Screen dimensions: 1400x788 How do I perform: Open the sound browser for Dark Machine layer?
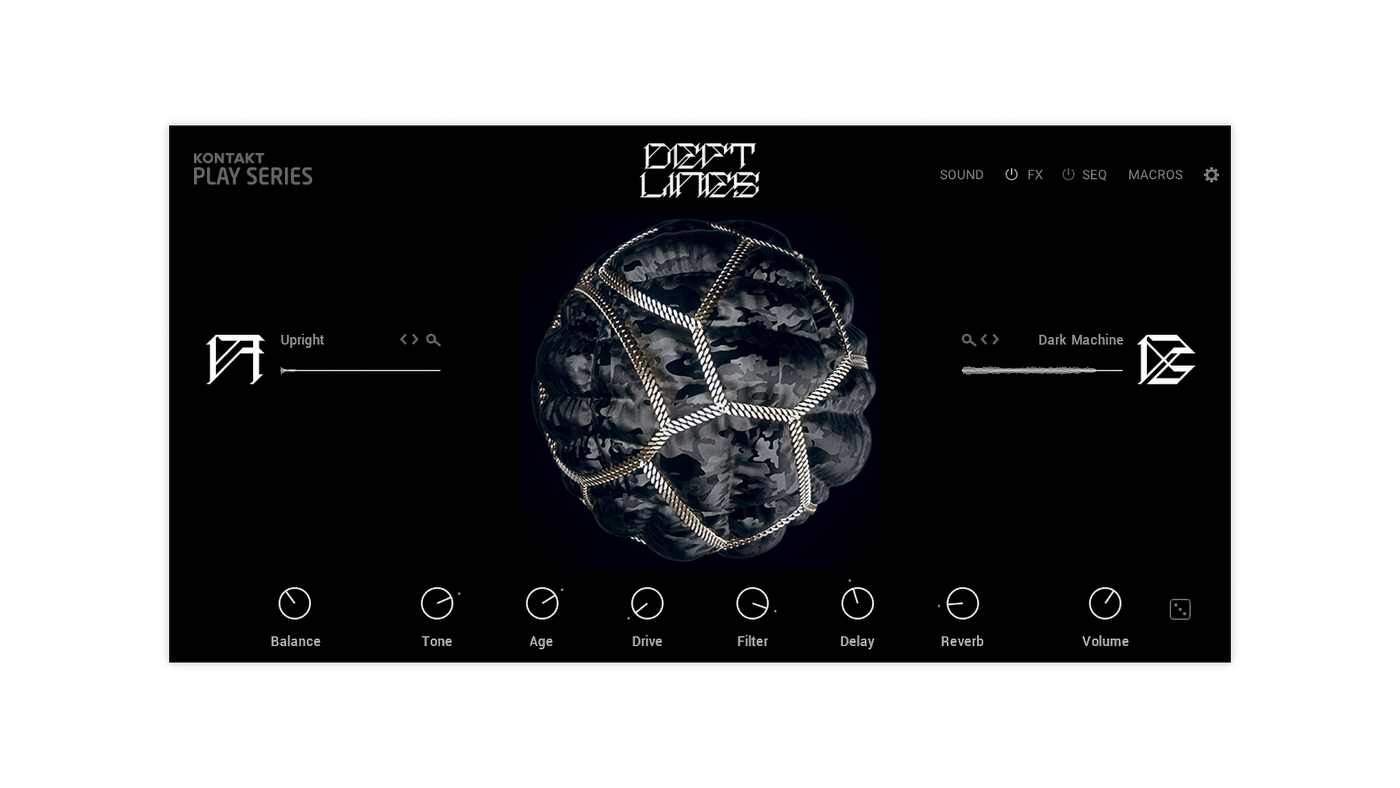pos(968,340)
